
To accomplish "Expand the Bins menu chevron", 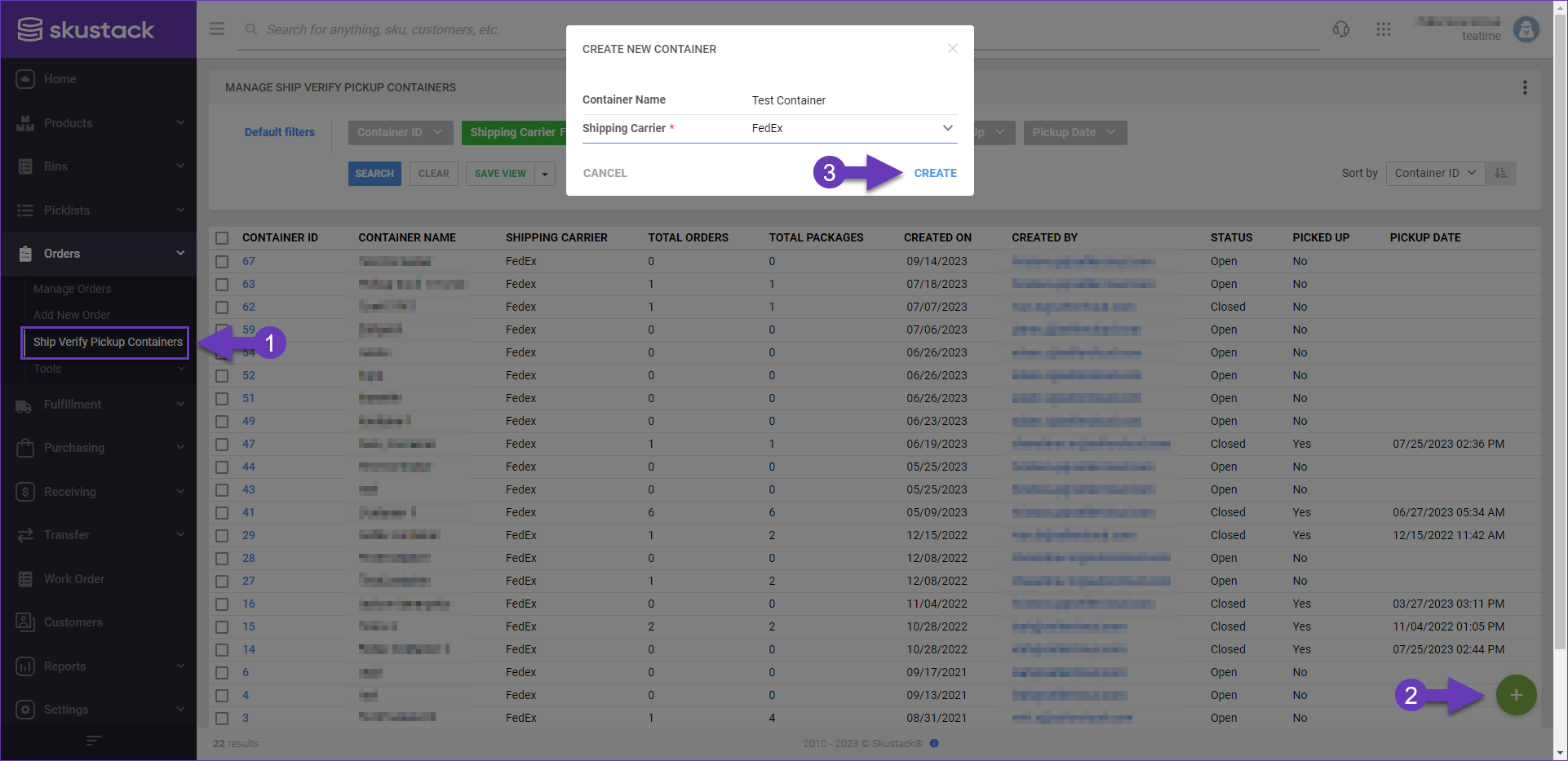I will click(x=180, y=166).
